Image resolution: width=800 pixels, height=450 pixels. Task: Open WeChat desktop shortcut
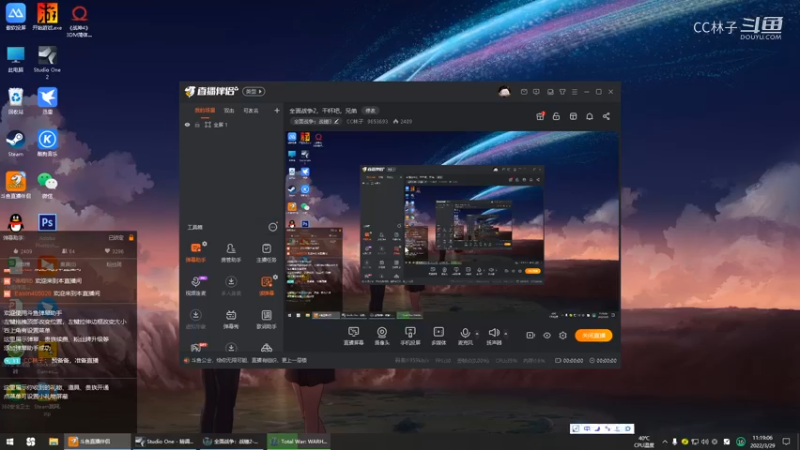coord(47,185)
